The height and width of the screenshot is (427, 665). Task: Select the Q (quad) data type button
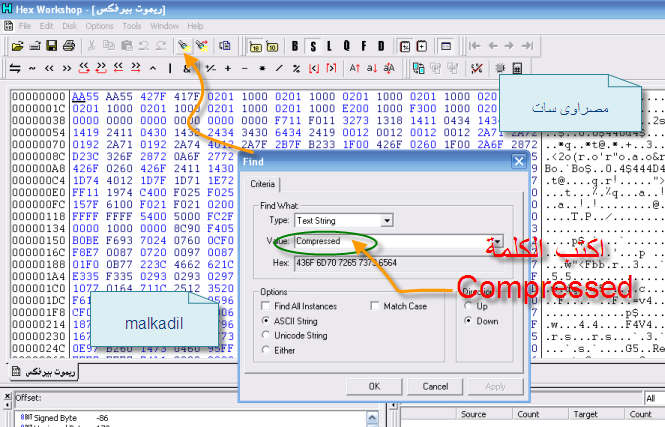(346, 46)
